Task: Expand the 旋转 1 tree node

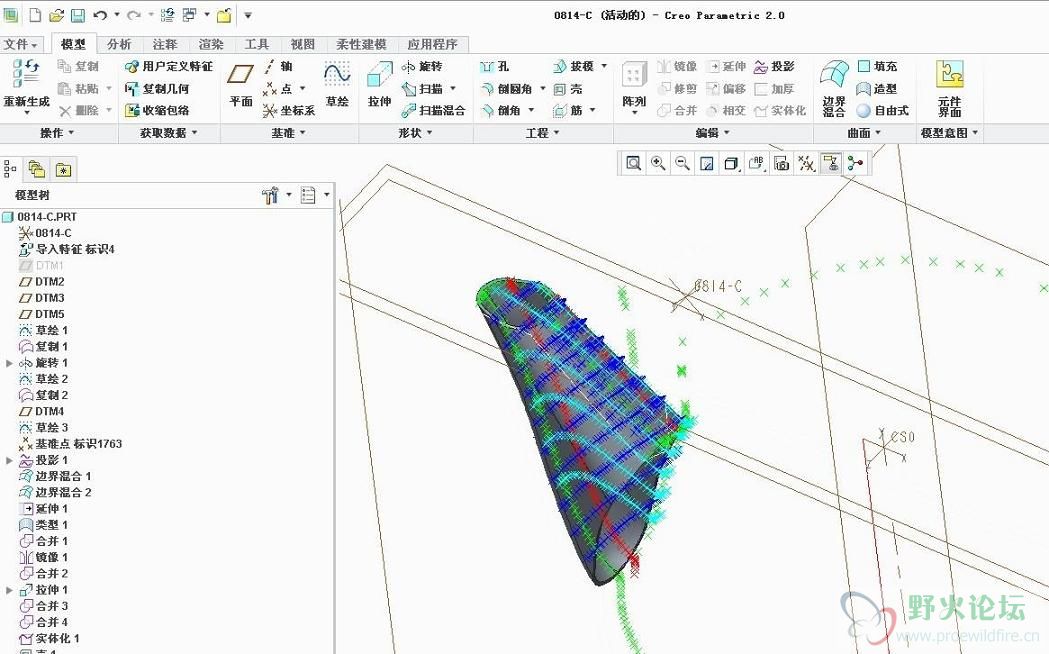Action: 9,363
